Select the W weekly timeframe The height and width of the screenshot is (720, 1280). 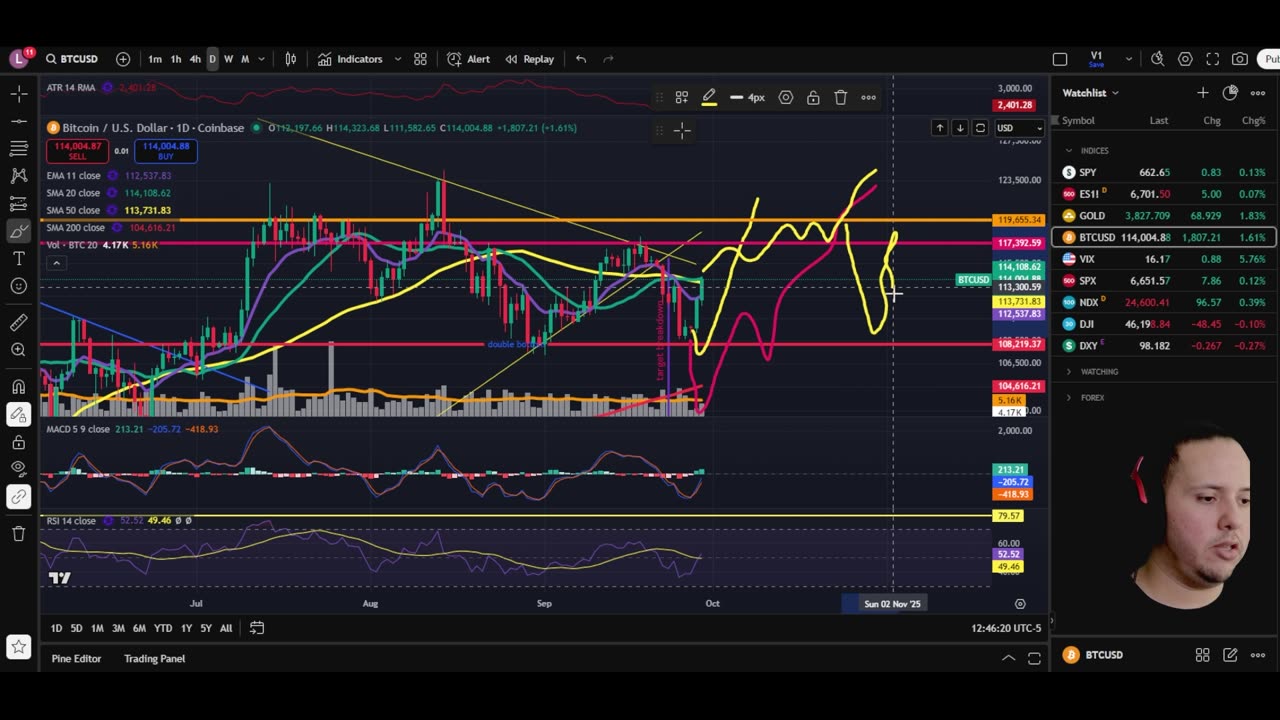228,59
